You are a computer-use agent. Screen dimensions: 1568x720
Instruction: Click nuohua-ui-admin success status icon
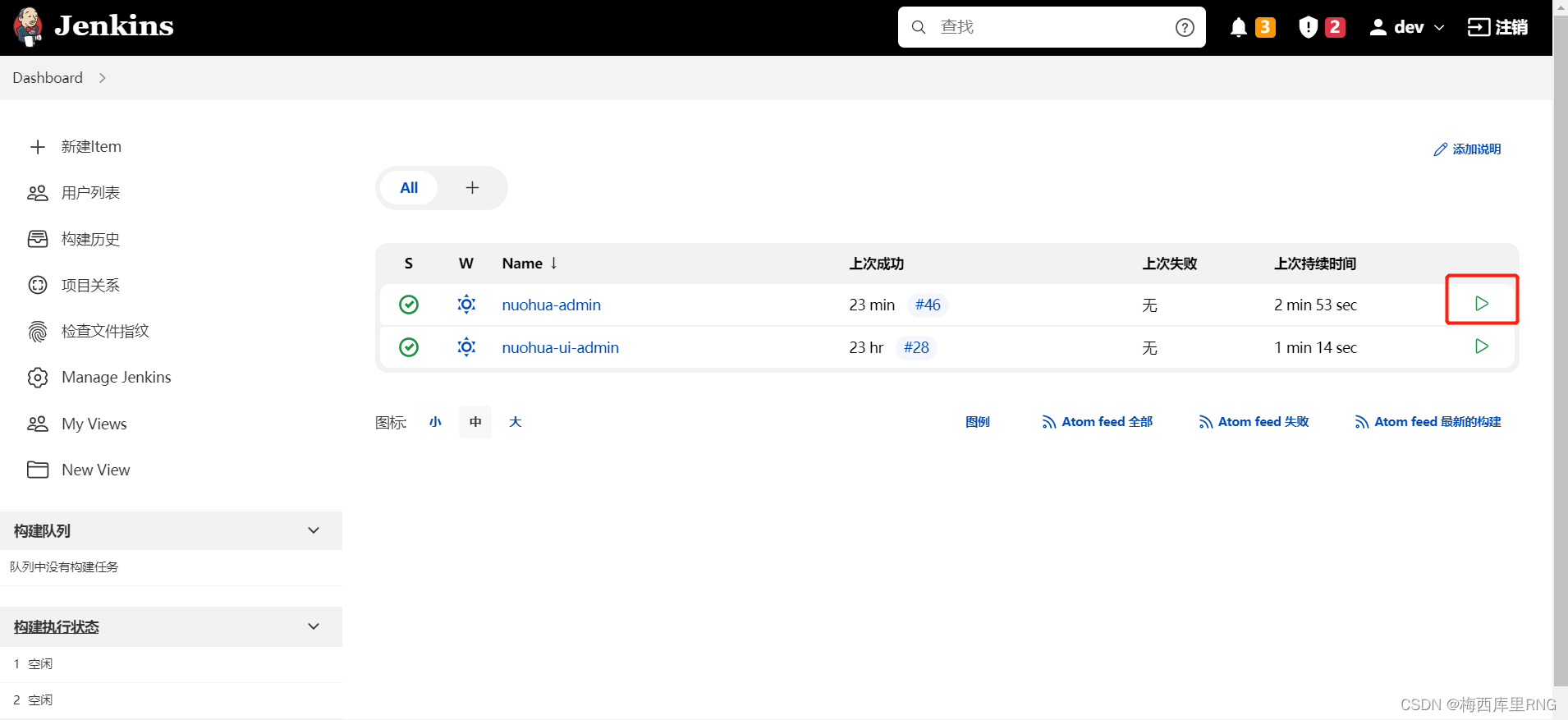[x=409, y=347]
